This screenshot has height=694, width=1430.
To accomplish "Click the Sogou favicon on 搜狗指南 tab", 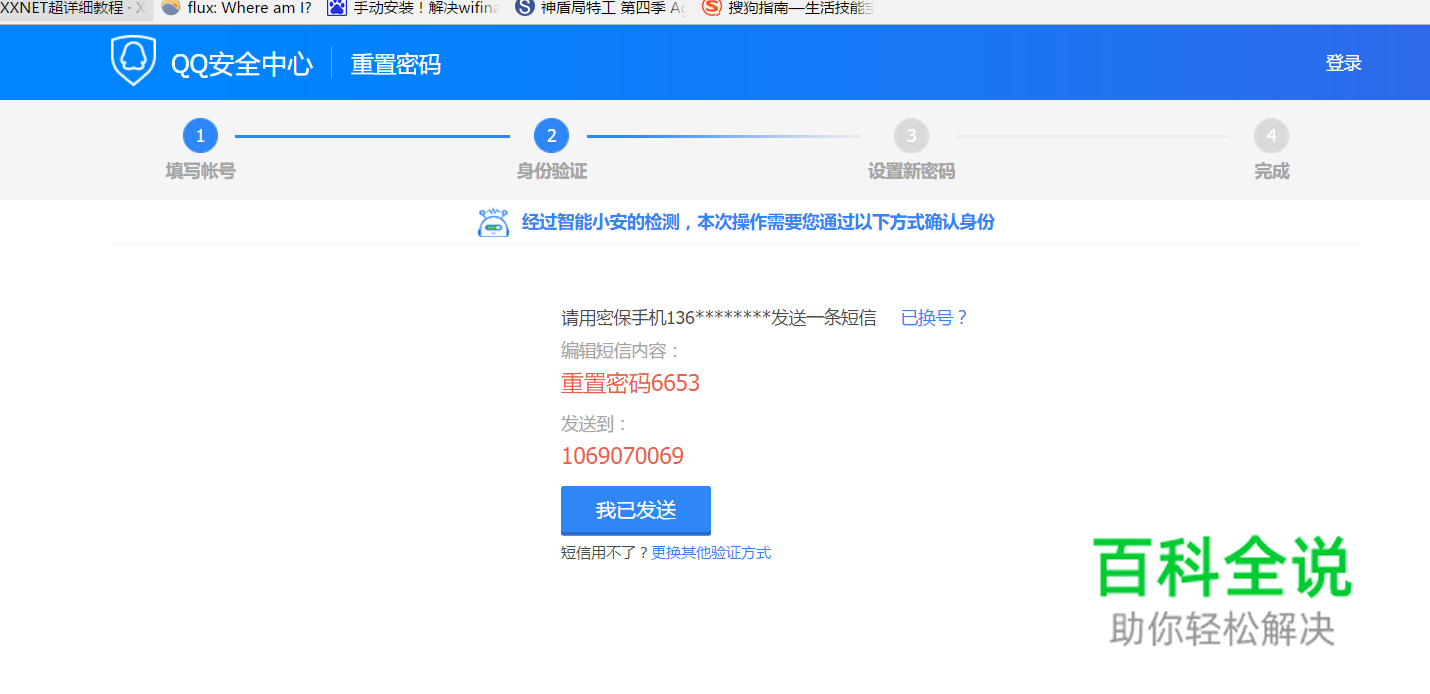I will click(711, 8).
